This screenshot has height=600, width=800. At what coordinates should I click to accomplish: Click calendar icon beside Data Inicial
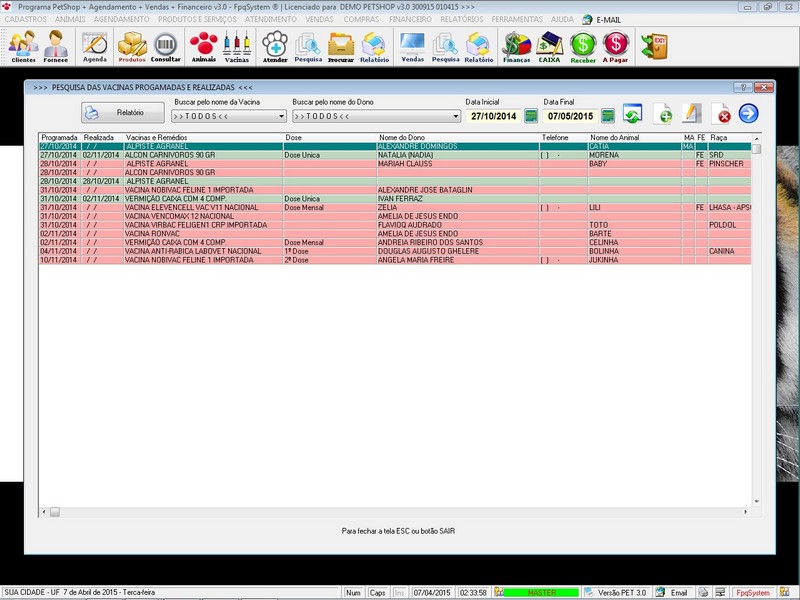point(531,116)
